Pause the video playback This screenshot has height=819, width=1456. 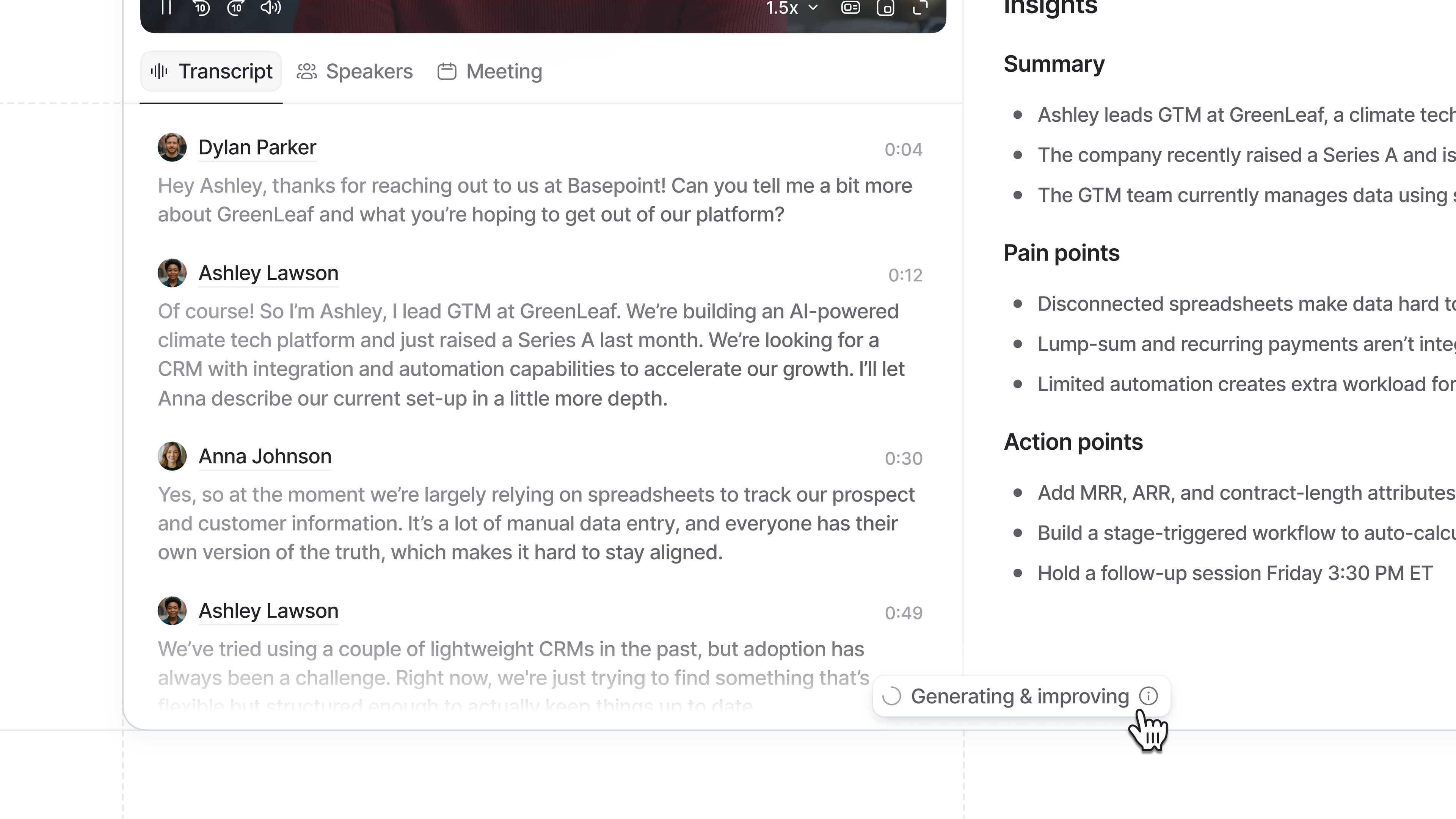click(x=166, y=7)
